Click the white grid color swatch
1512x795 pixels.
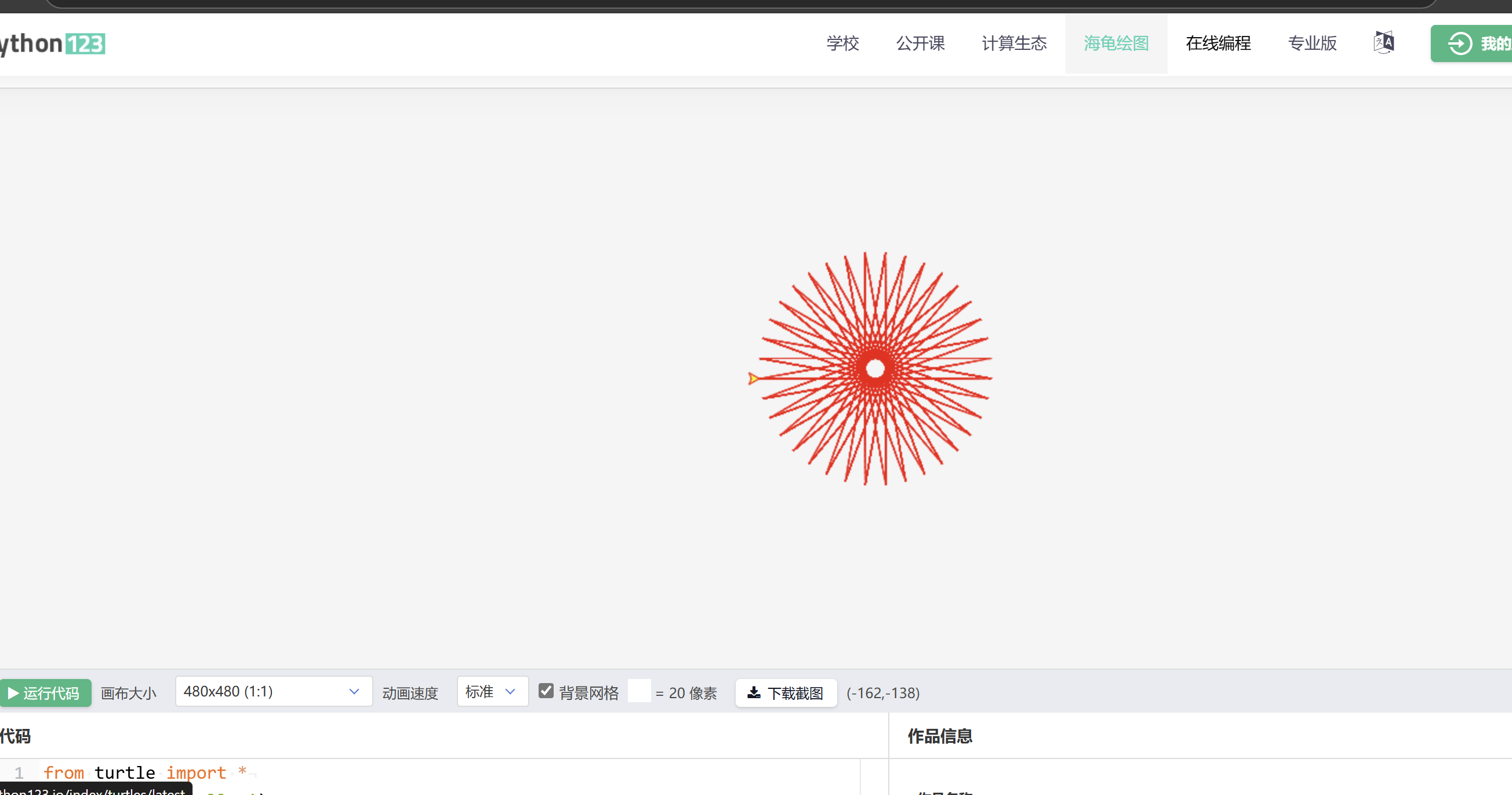[x=639, y=691]
